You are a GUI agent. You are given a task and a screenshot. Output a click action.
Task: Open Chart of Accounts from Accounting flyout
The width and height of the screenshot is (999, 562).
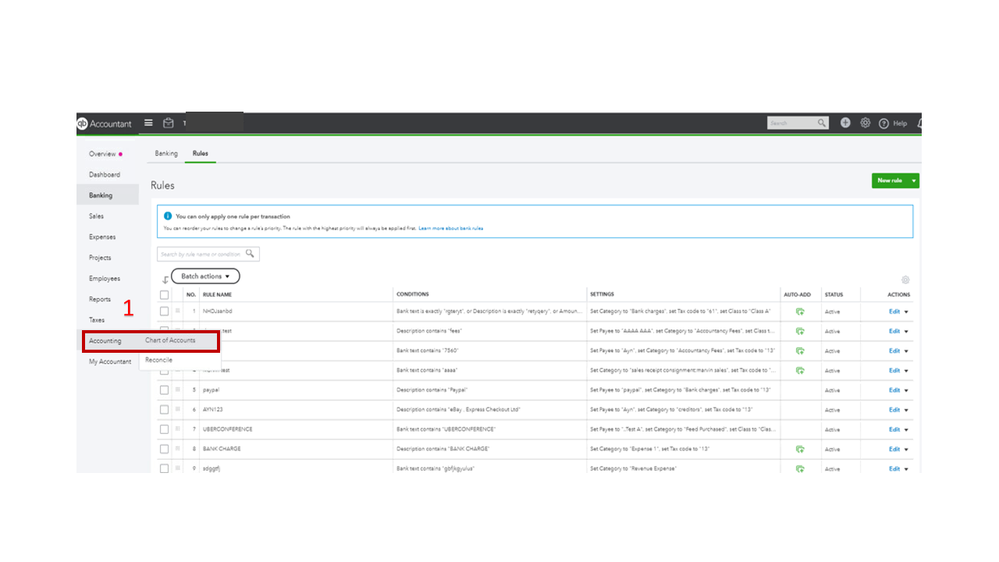coord(170,340)
